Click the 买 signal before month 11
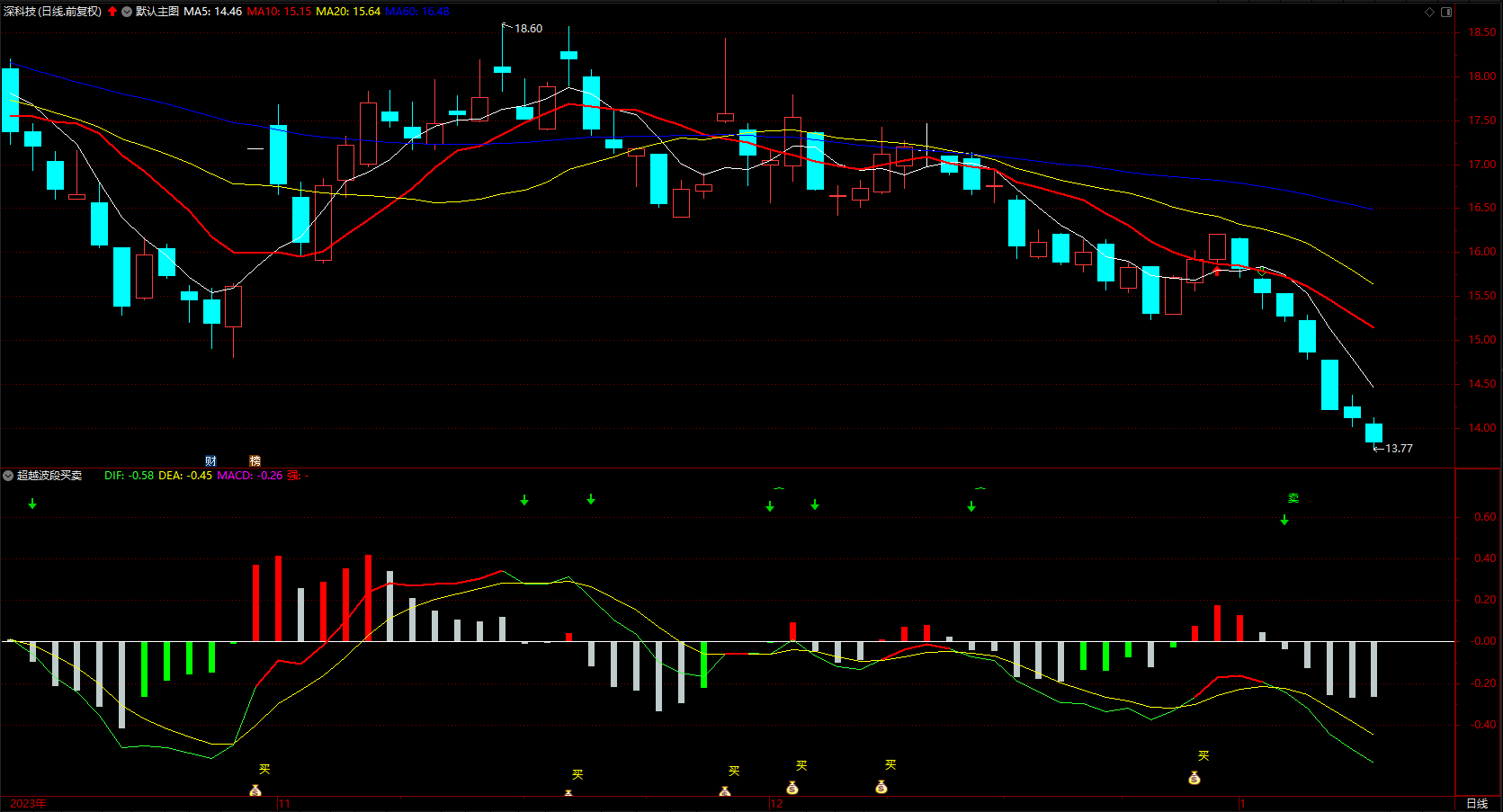 (264, 769)
